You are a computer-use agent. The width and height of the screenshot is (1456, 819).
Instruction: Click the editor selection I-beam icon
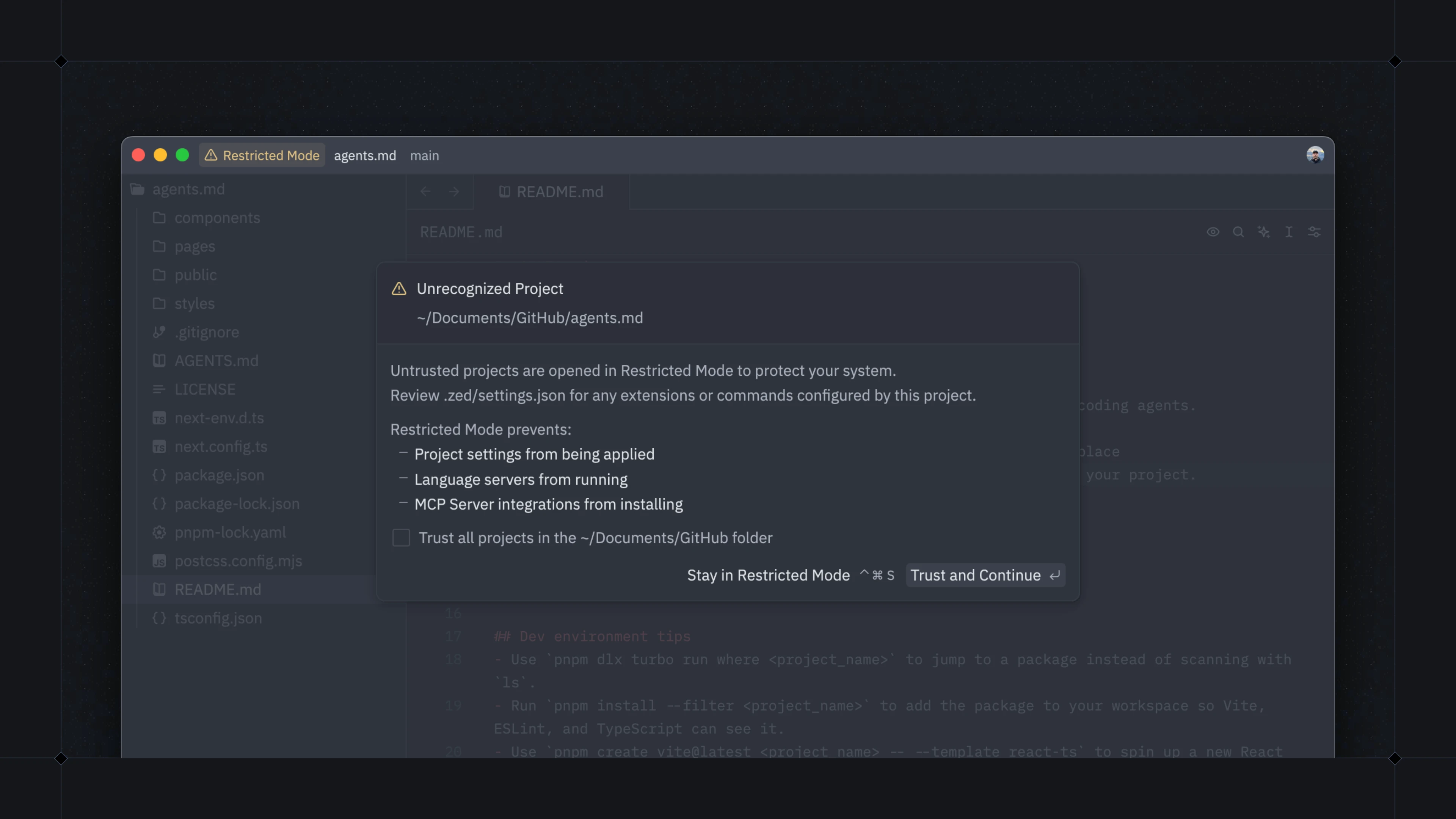pos(1289,232)
